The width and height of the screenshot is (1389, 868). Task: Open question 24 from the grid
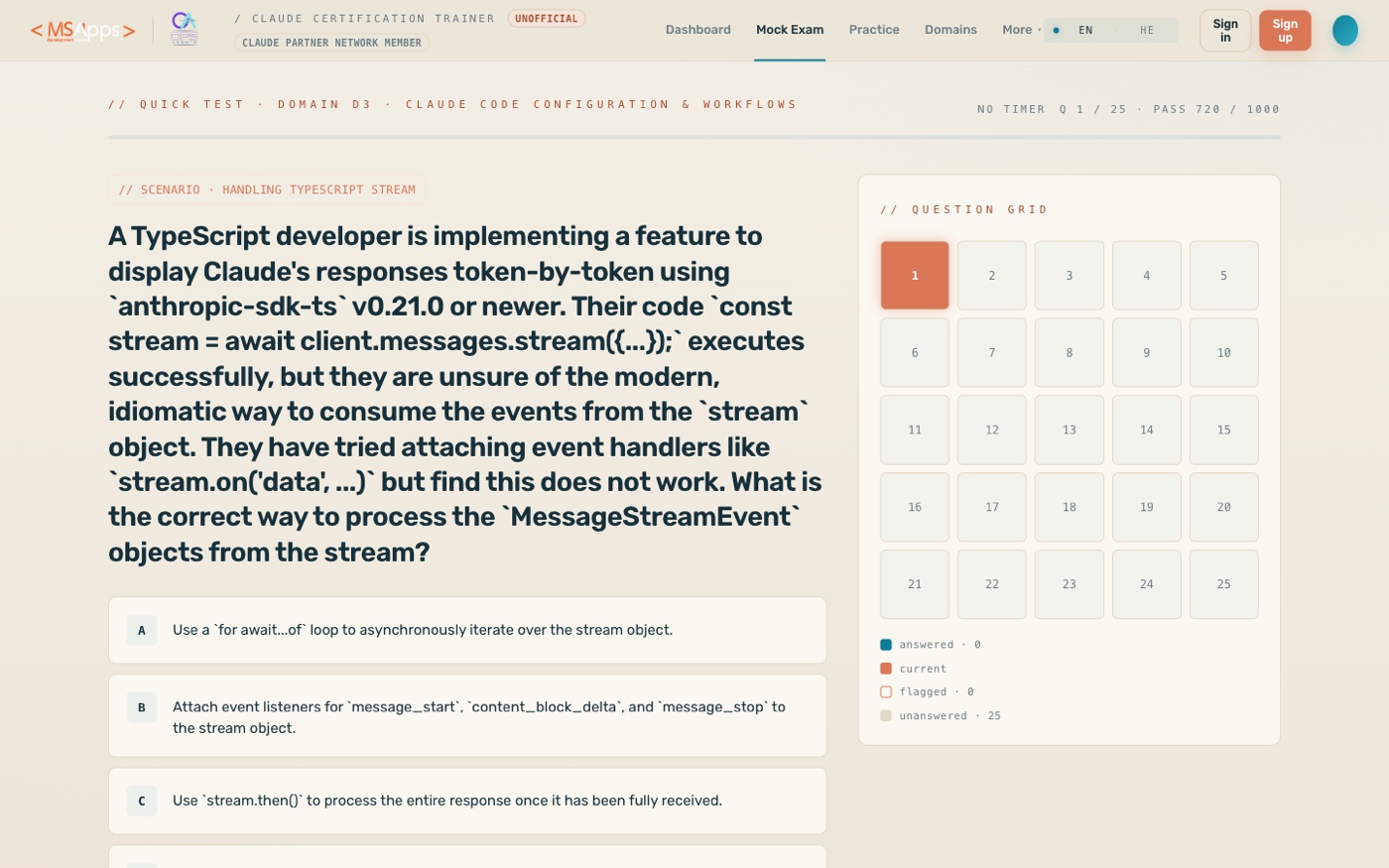pos(1147,585)
